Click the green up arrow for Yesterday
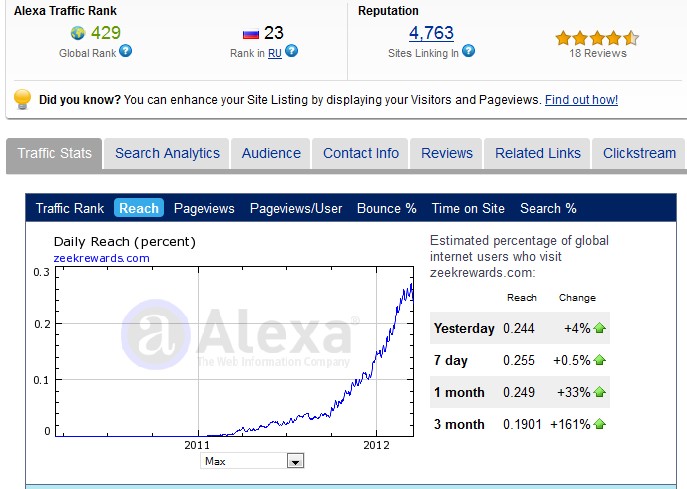687x489 pixels. coord(599,328)
